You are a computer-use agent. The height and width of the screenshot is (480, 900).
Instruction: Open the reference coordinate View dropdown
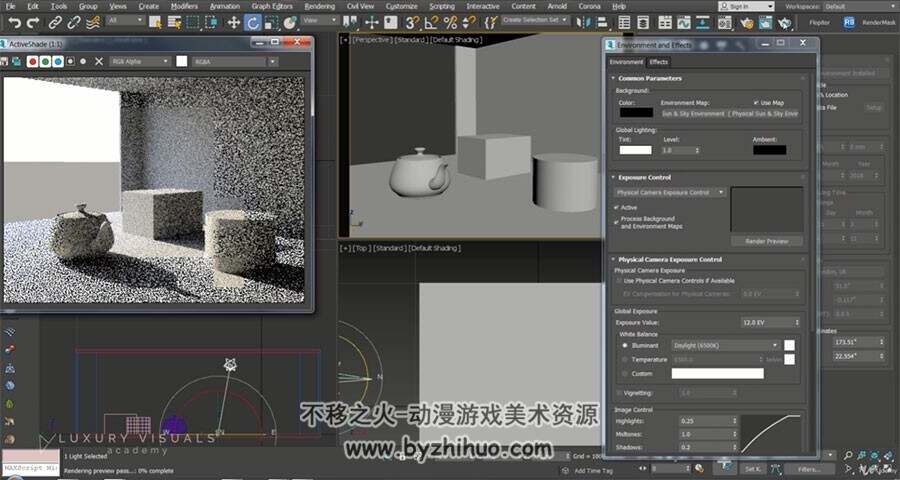point(320,20)
